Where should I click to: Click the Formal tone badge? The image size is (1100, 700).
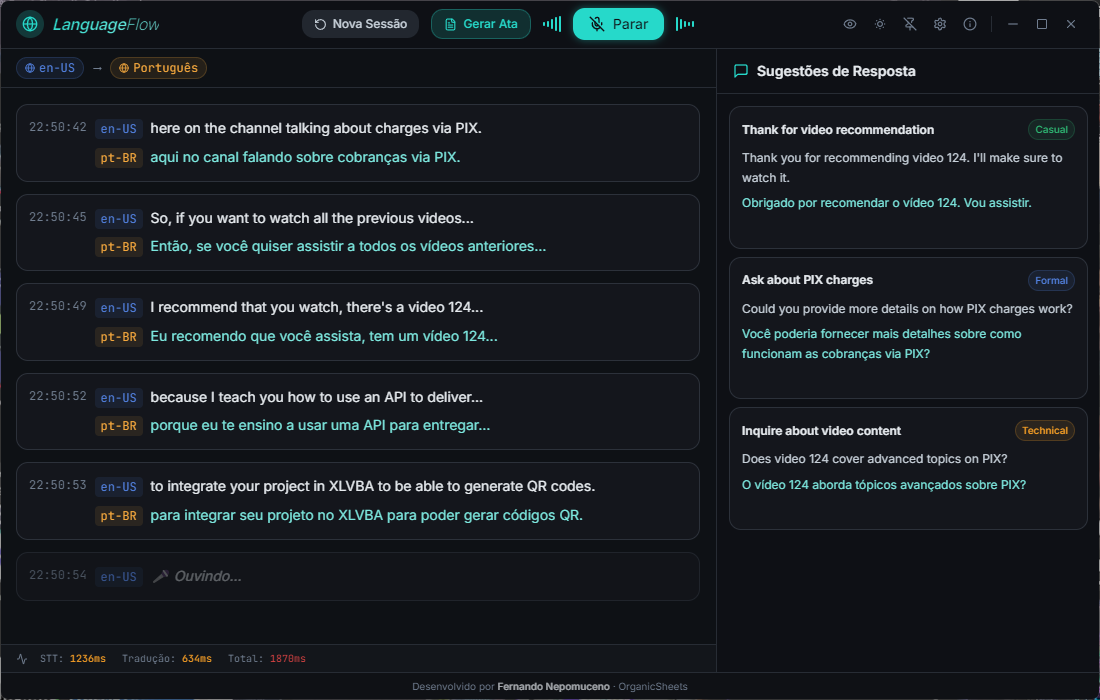tap(1051, 281)
